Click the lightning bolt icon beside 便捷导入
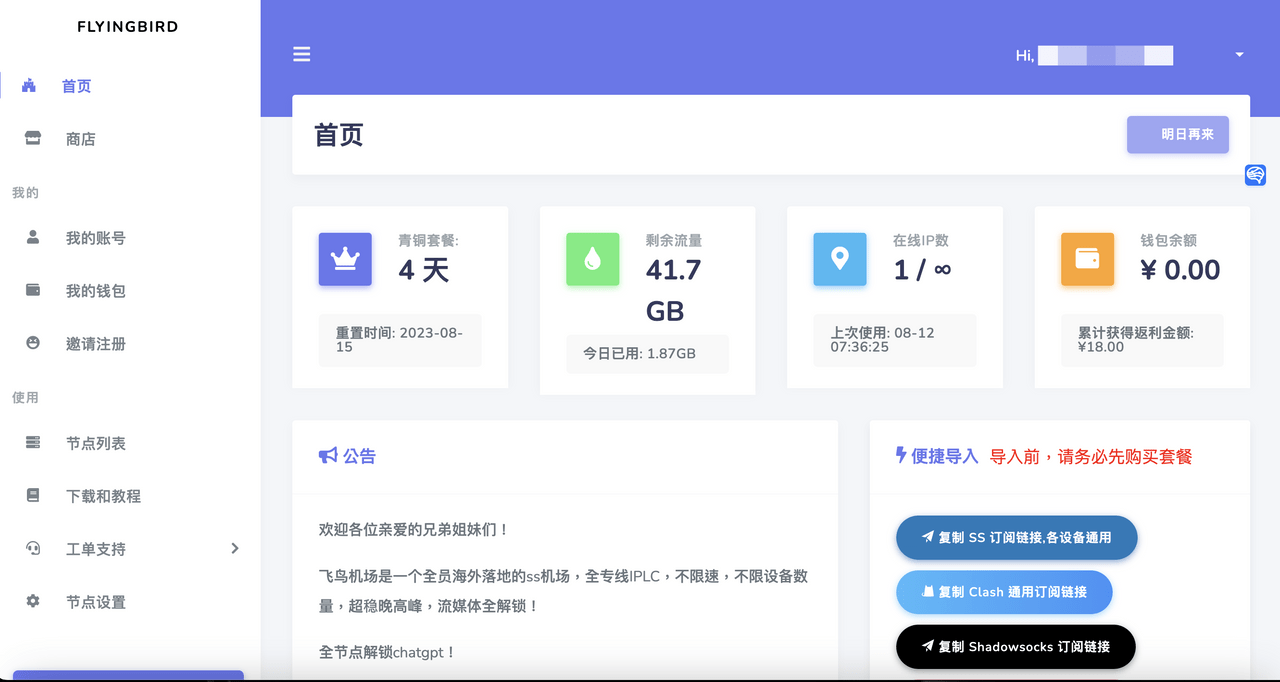Viewport: 1280px width, 682px height. (901, 456)
